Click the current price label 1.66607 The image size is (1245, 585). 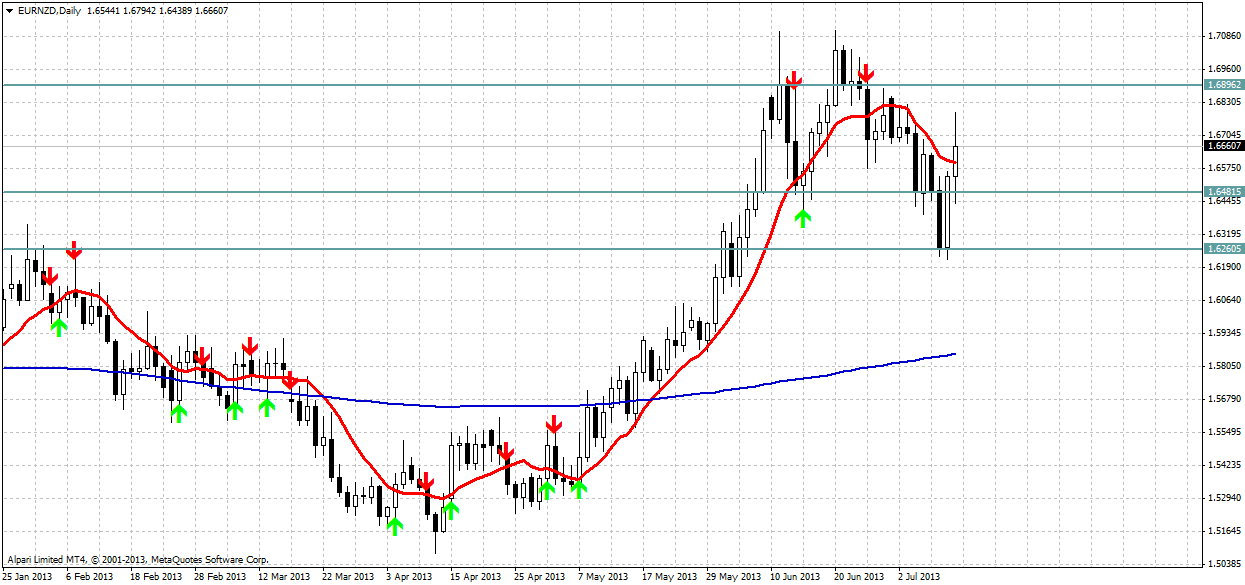[1224, 145]
